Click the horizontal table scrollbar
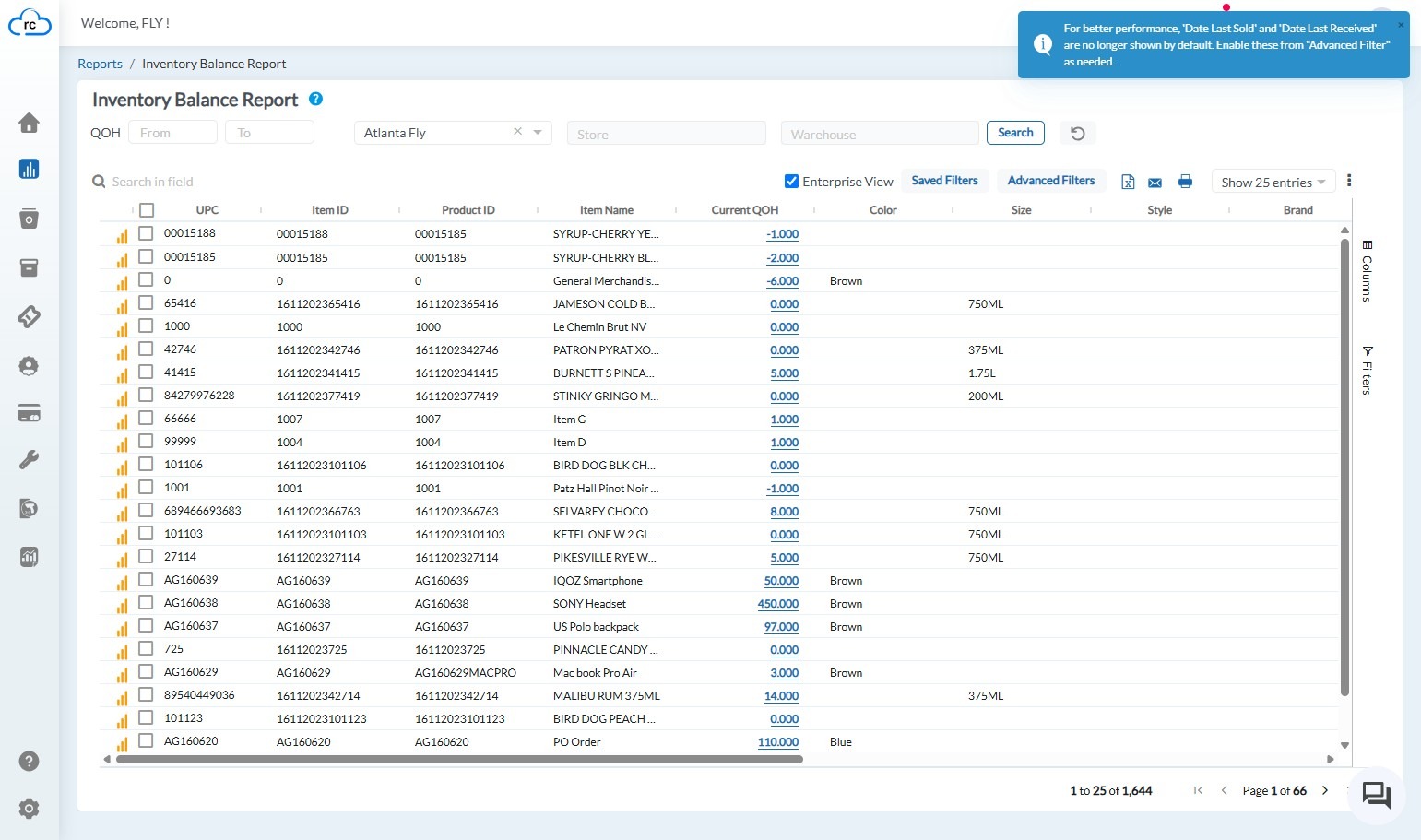Screen dimensions: 1421x840 point(459,760)
